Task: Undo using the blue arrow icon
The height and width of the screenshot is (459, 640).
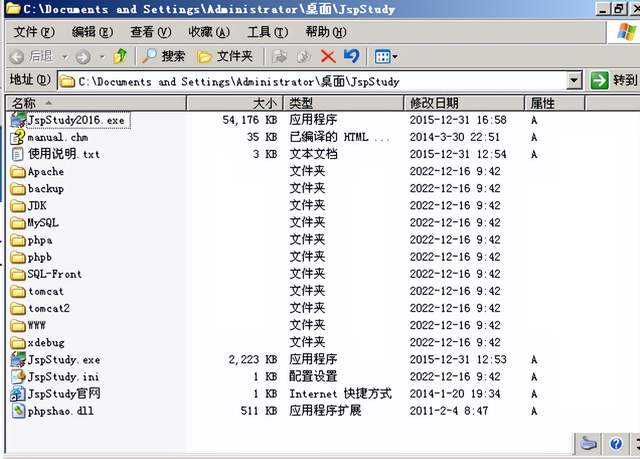Action: (352, 56)
